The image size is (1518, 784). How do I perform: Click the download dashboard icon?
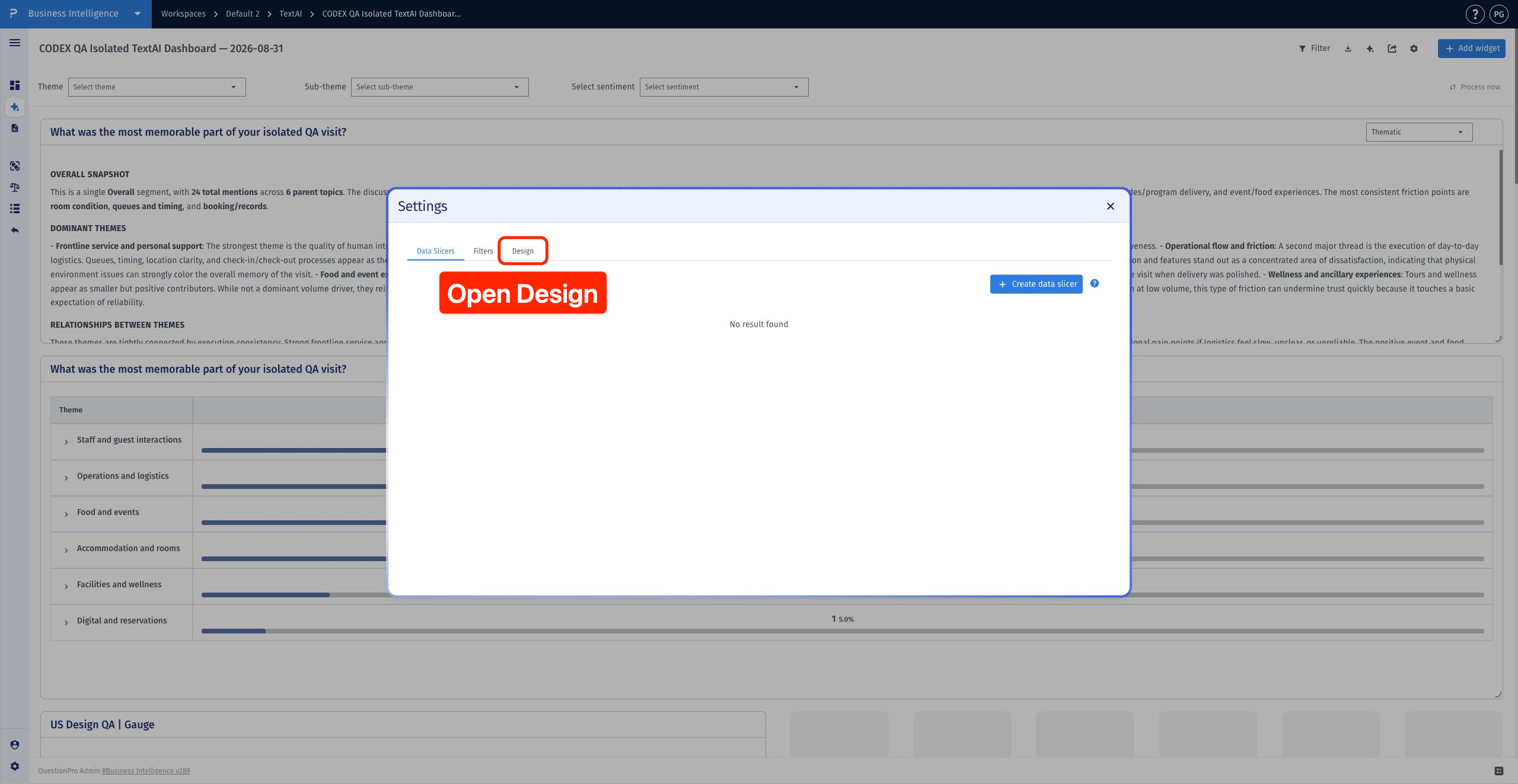tap(1348, 49)
